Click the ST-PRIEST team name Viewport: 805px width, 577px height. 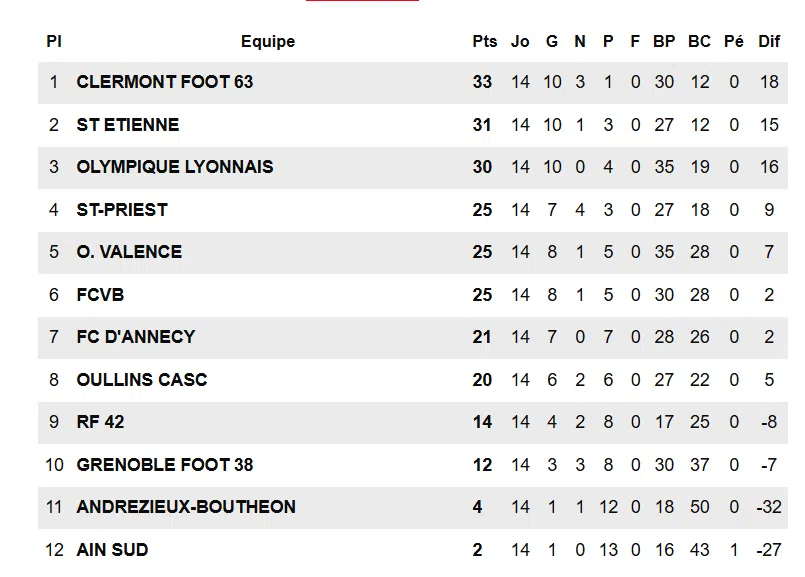click(122, 210)
